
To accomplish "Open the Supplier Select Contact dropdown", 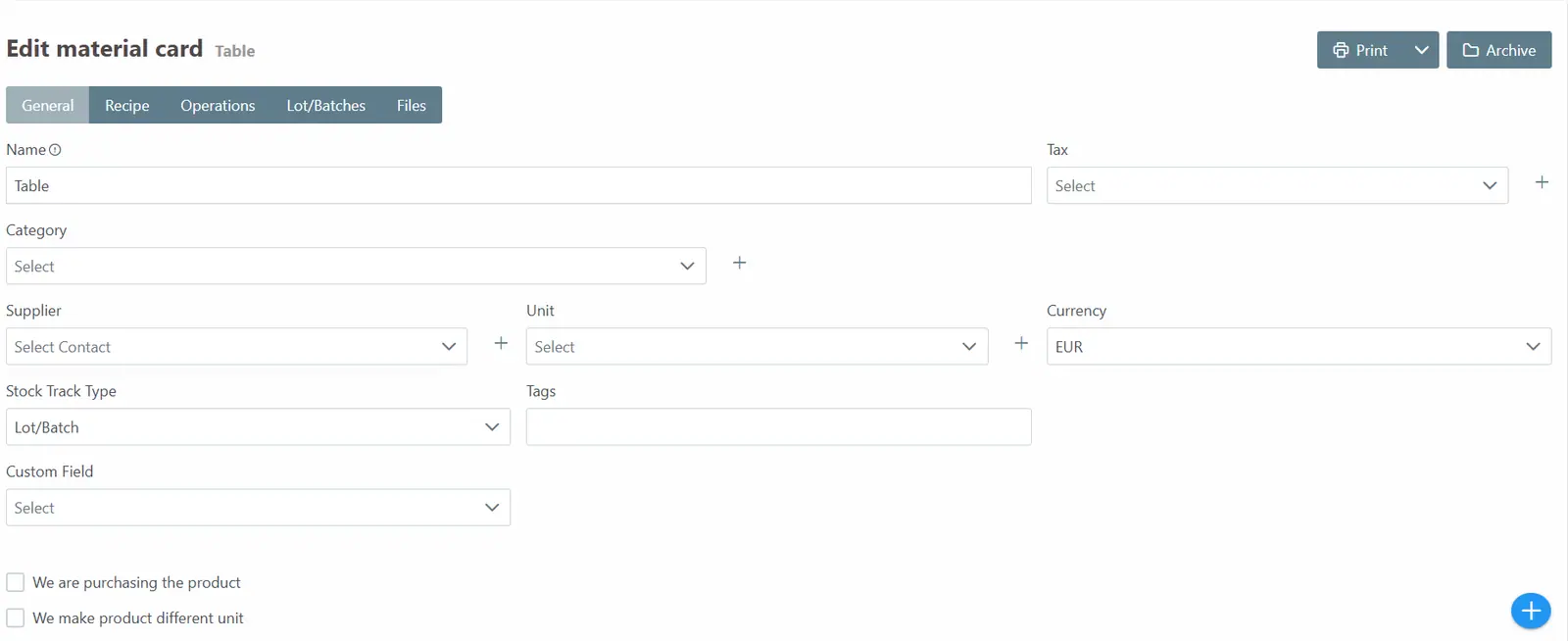I will [236, 346].
